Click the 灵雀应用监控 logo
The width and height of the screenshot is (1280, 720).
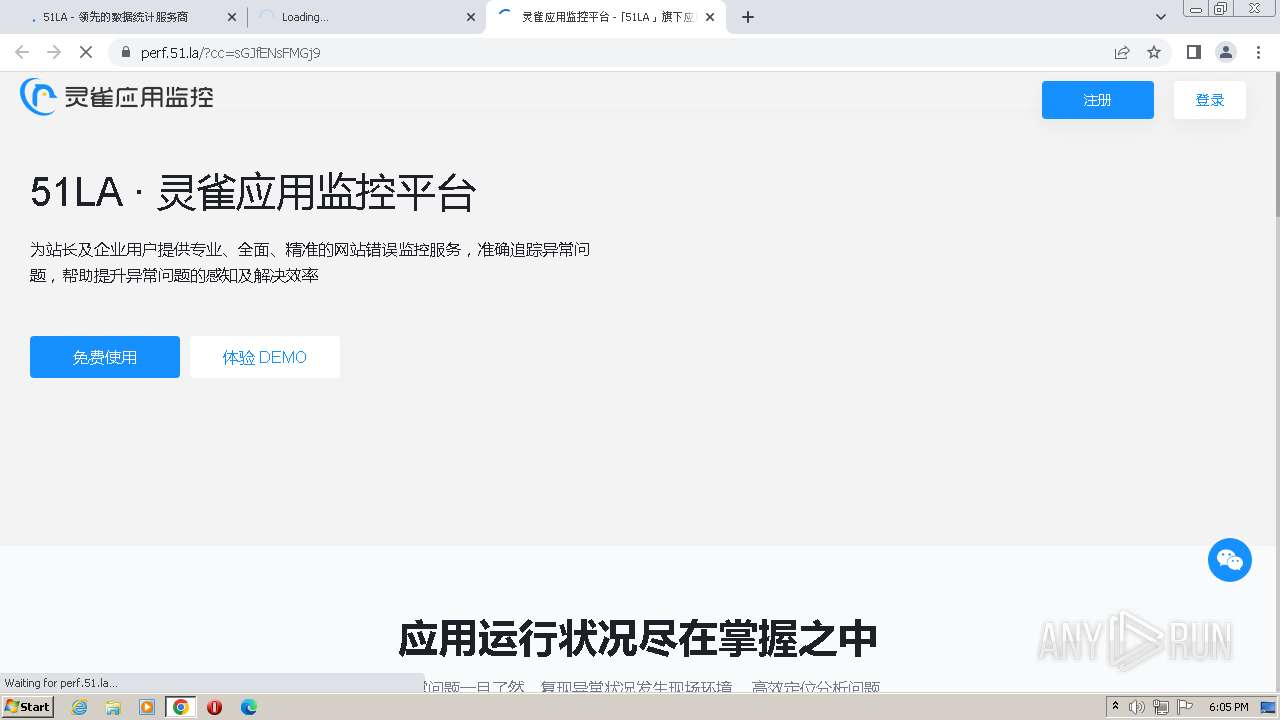pyautogui.click(x=117, y=97)
